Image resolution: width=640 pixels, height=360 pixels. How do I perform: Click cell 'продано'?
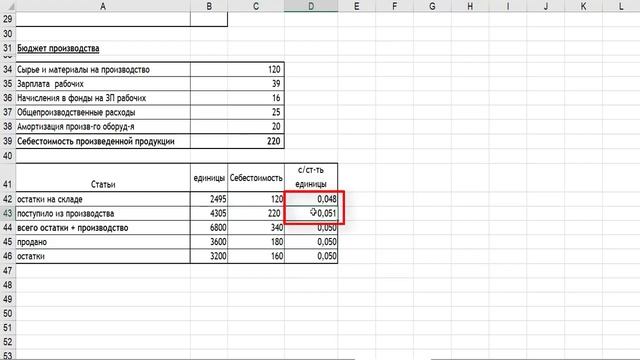103,242
